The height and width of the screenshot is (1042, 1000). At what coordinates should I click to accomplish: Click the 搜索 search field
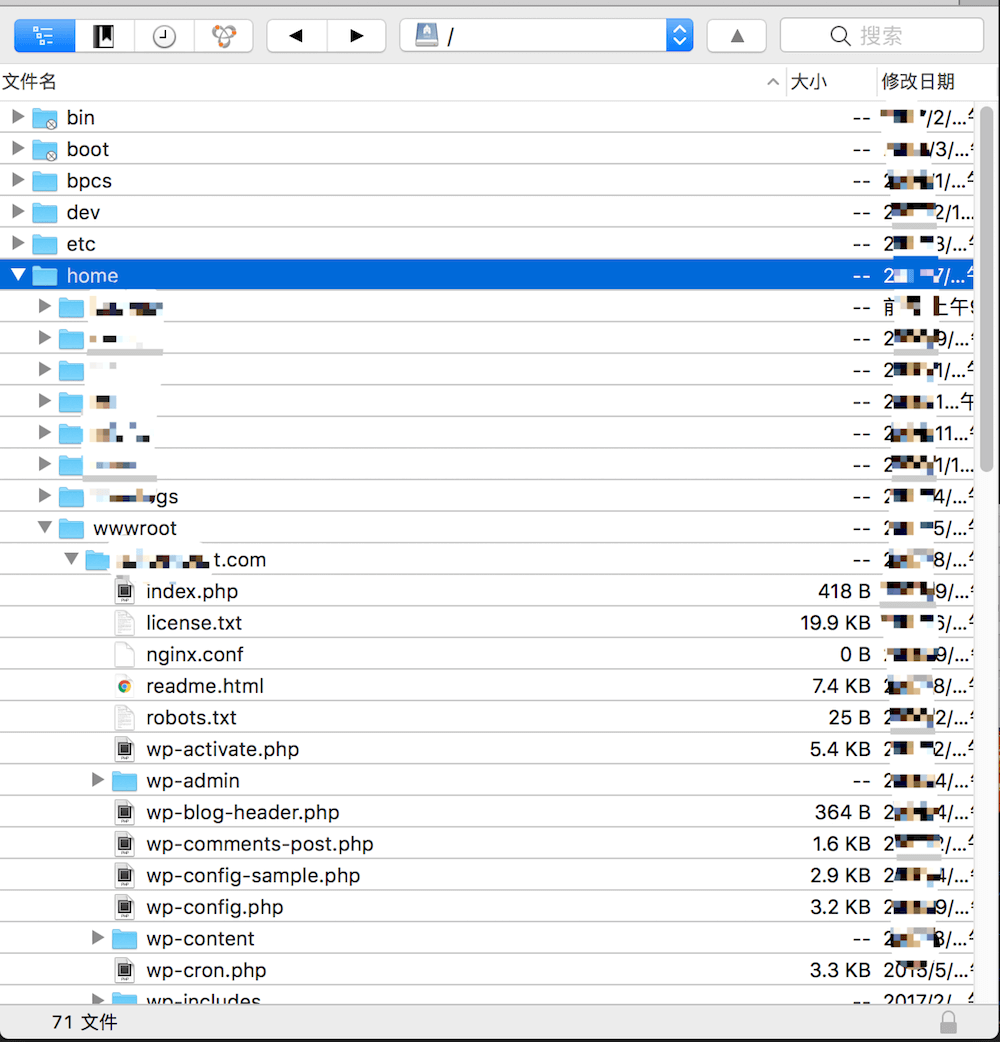(x=882, y=36)
